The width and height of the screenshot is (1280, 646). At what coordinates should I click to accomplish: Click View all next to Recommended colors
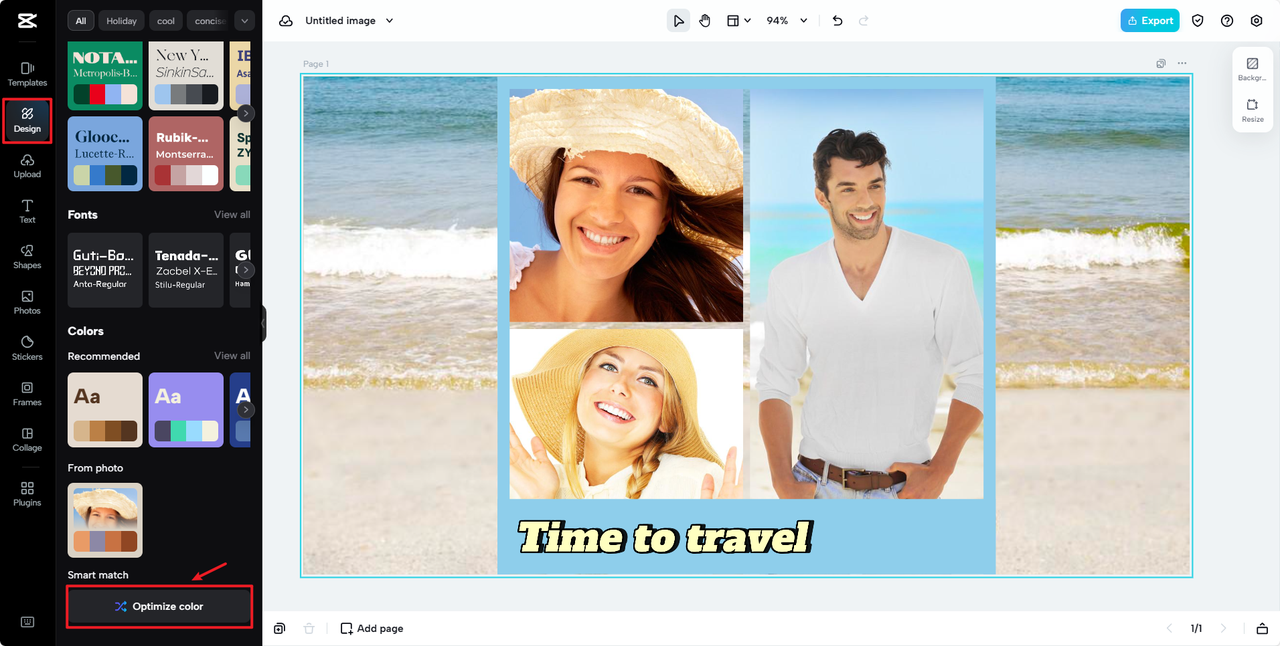[232, 356]
